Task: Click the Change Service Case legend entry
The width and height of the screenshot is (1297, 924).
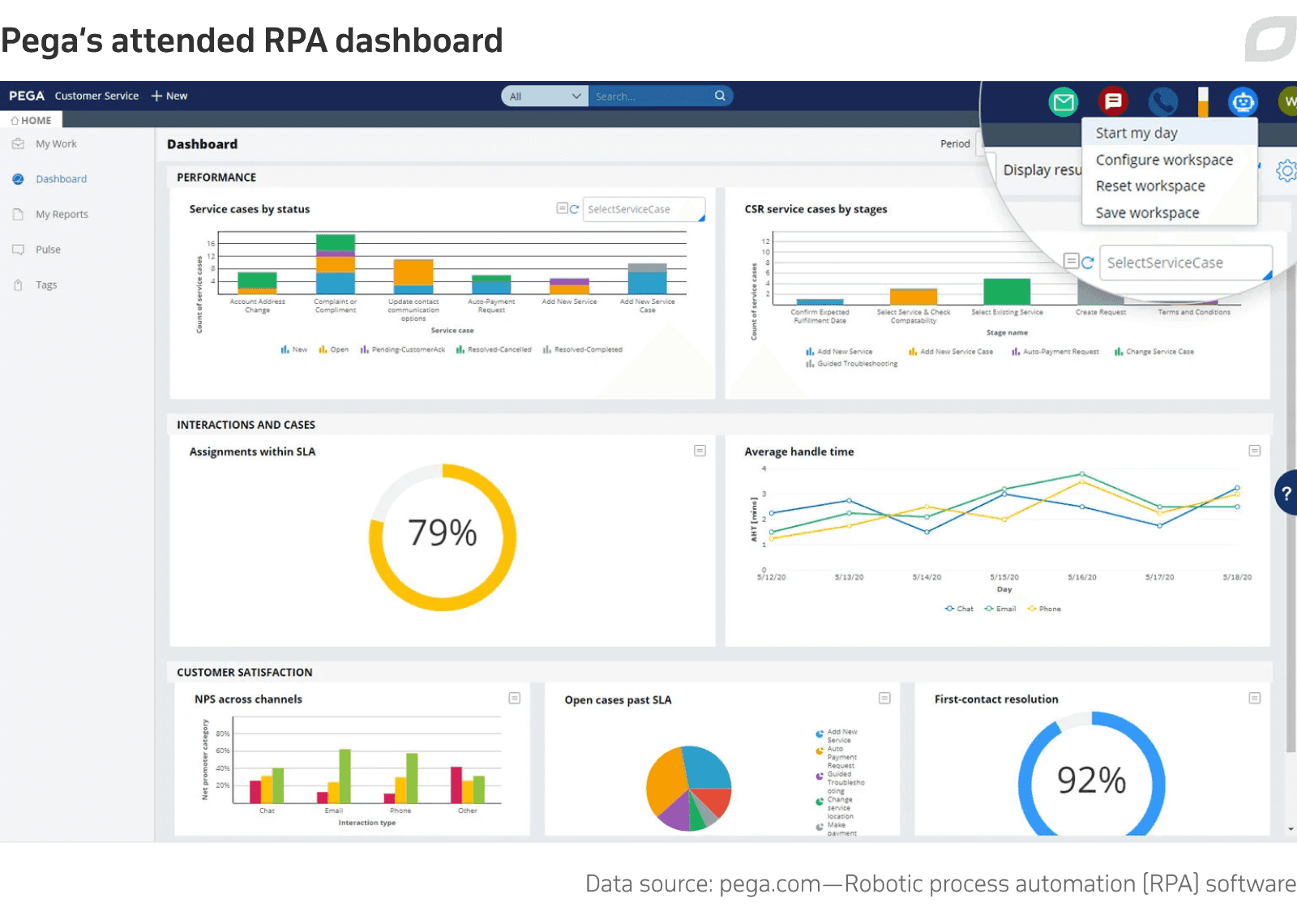Action: click(x=1154, y=352)
